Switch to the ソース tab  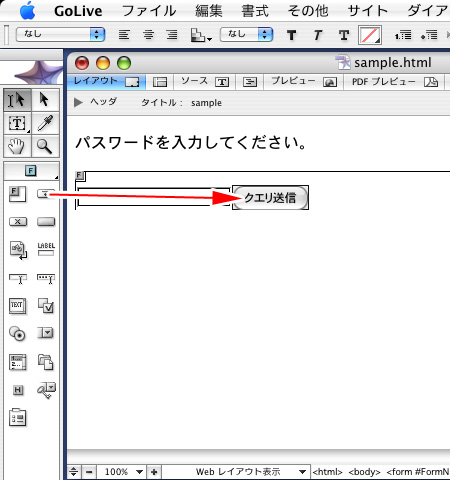204,81
